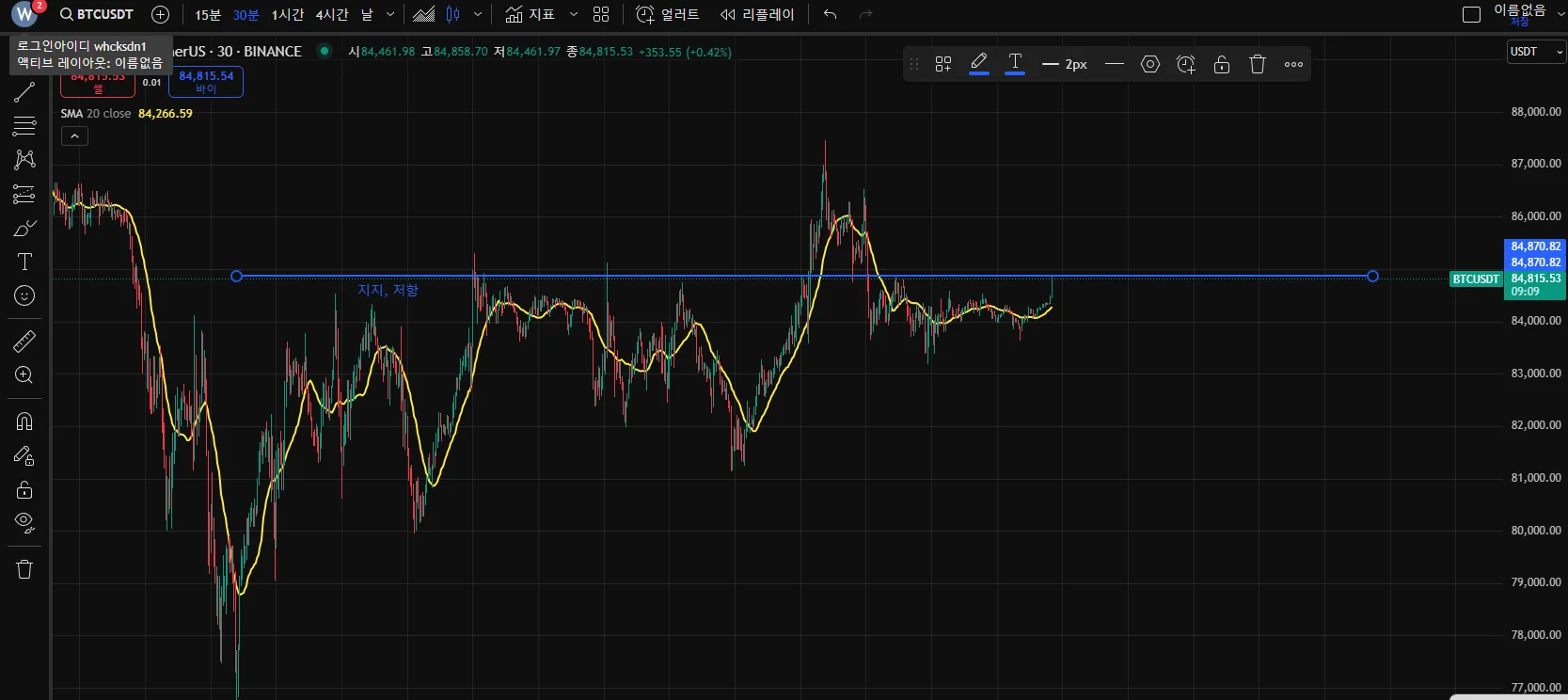Expand the timeframe interval dropdown
Image resolution: width=1568 pixels, height=700 pixels.
[x=390, y=15]
